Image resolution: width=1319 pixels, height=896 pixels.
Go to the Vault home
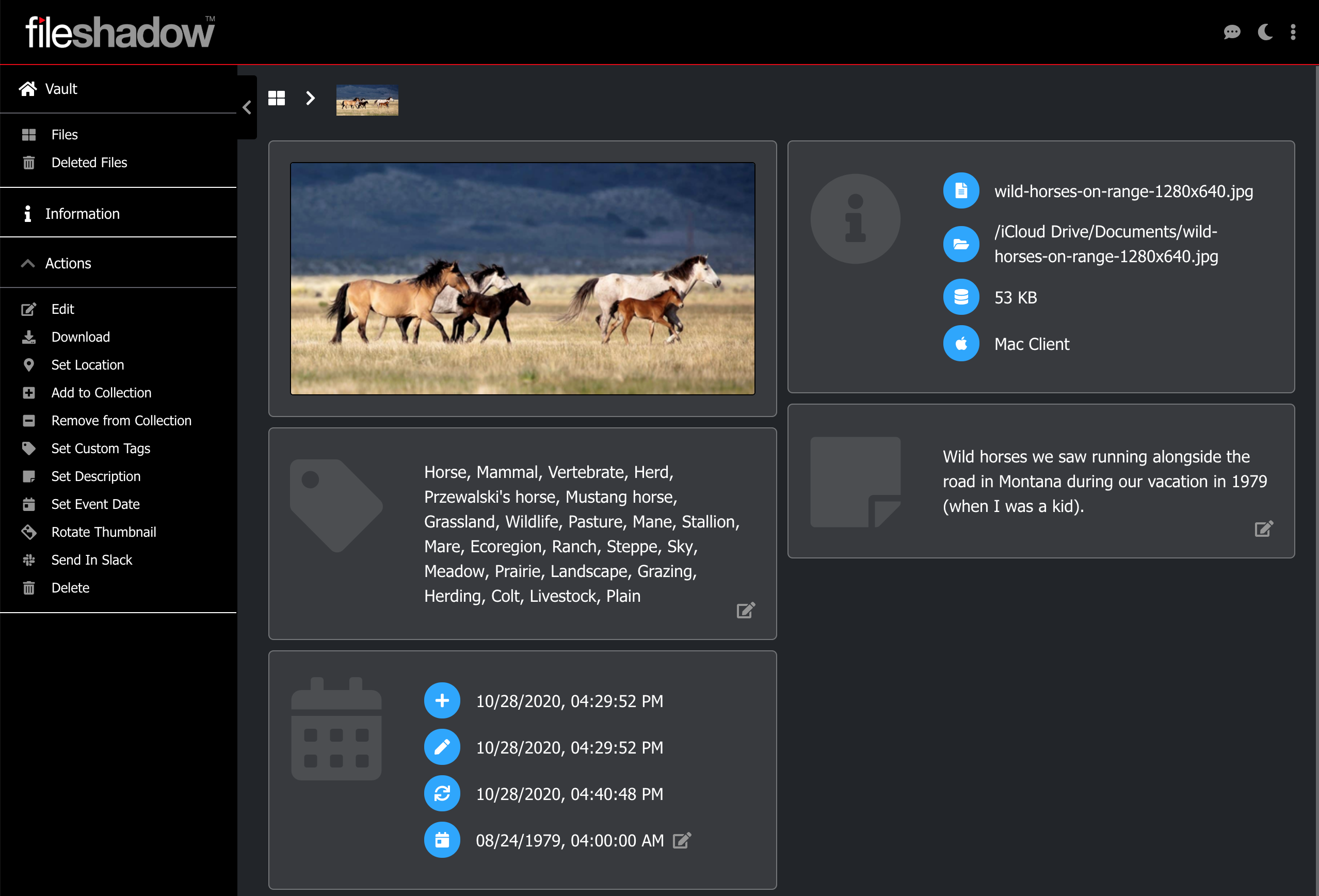point(61,89)
